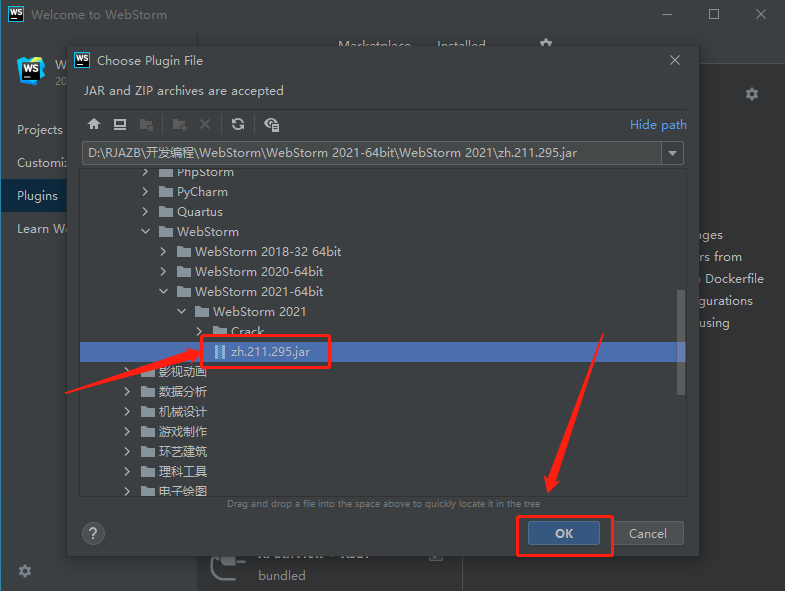Select the 理科工具 folder
This screenshot has width=785, height=591.
[x=382, y=471]
